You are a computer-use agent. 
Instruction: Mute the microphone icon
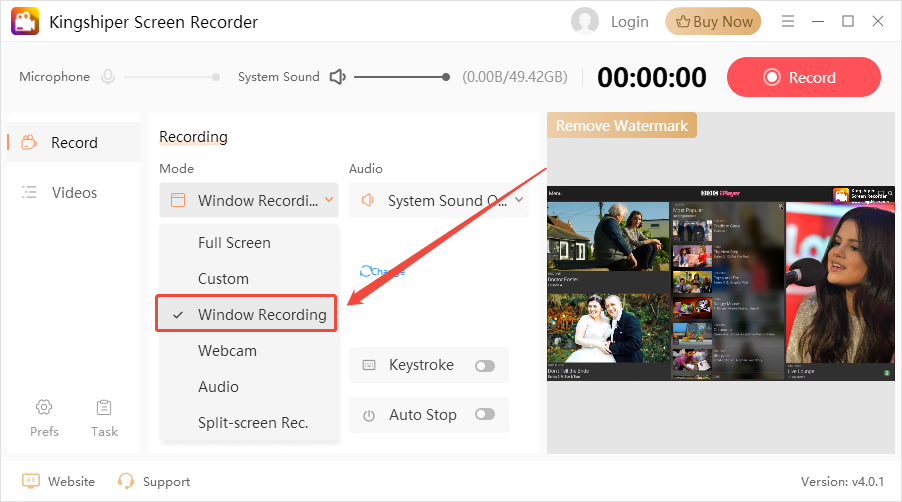coord(108,76)
